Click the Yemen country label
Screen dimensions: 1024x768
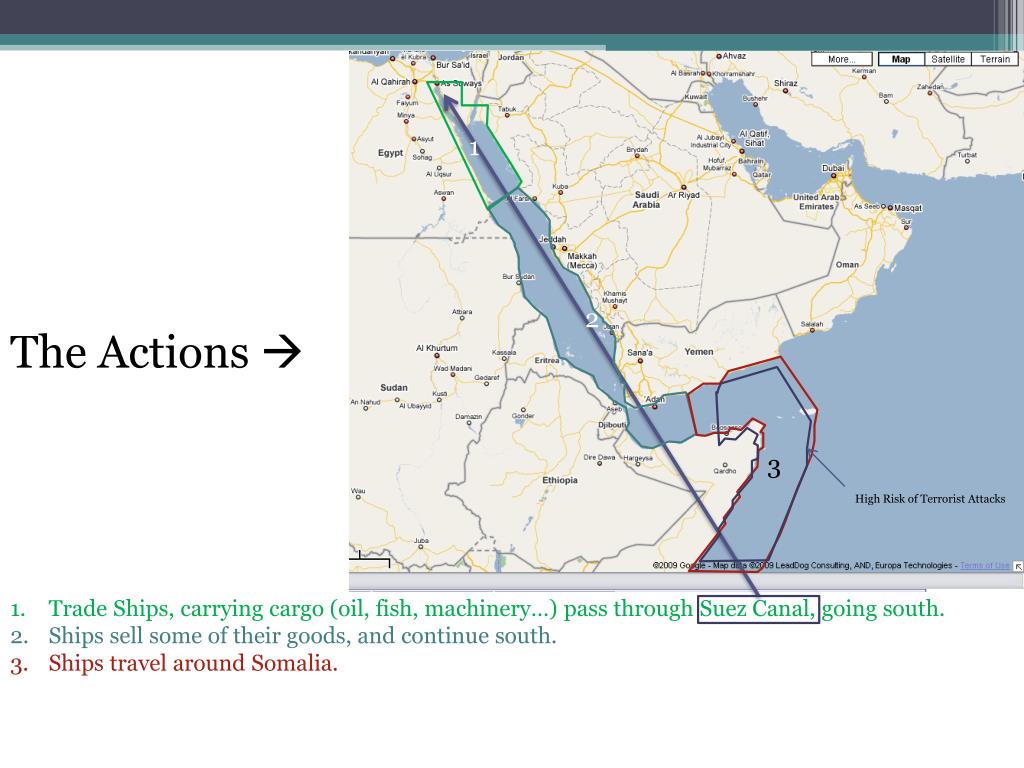(x=699, y=351)
